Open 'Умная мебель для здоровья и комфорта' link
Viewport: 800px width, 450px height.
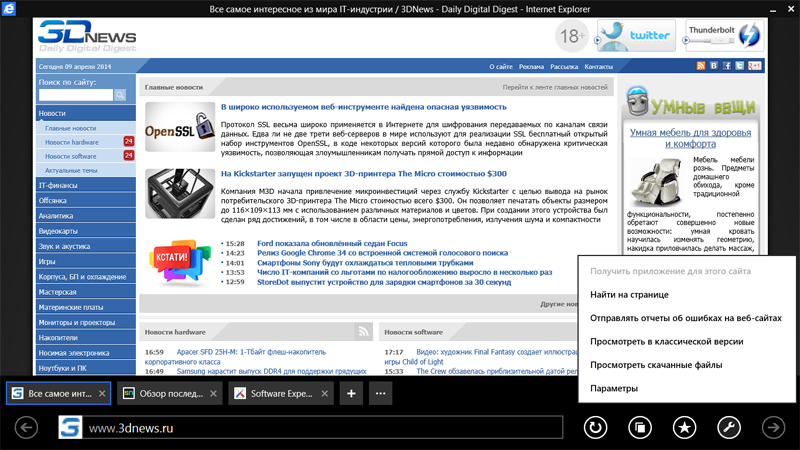tap(690, 138)
